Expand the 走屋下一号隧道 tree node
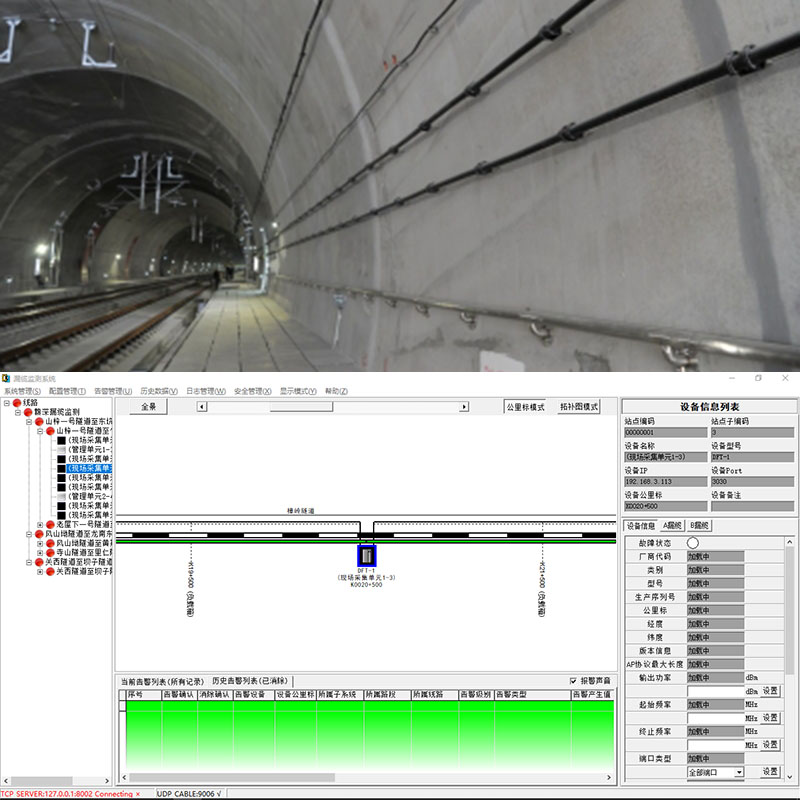800x800 pixels. (40, 524)
